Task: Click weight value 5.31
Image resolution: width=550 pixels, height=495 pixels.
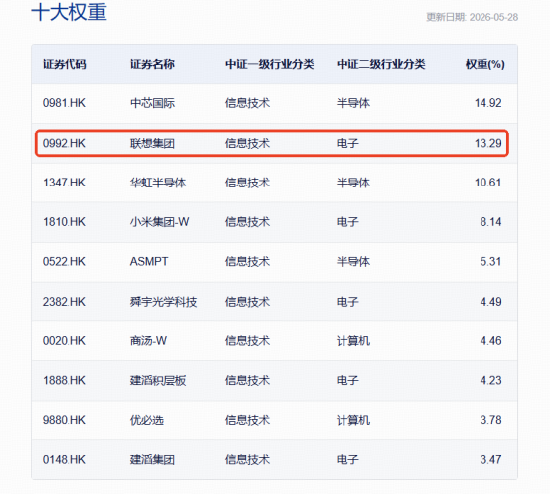Action: click(491, 262)
